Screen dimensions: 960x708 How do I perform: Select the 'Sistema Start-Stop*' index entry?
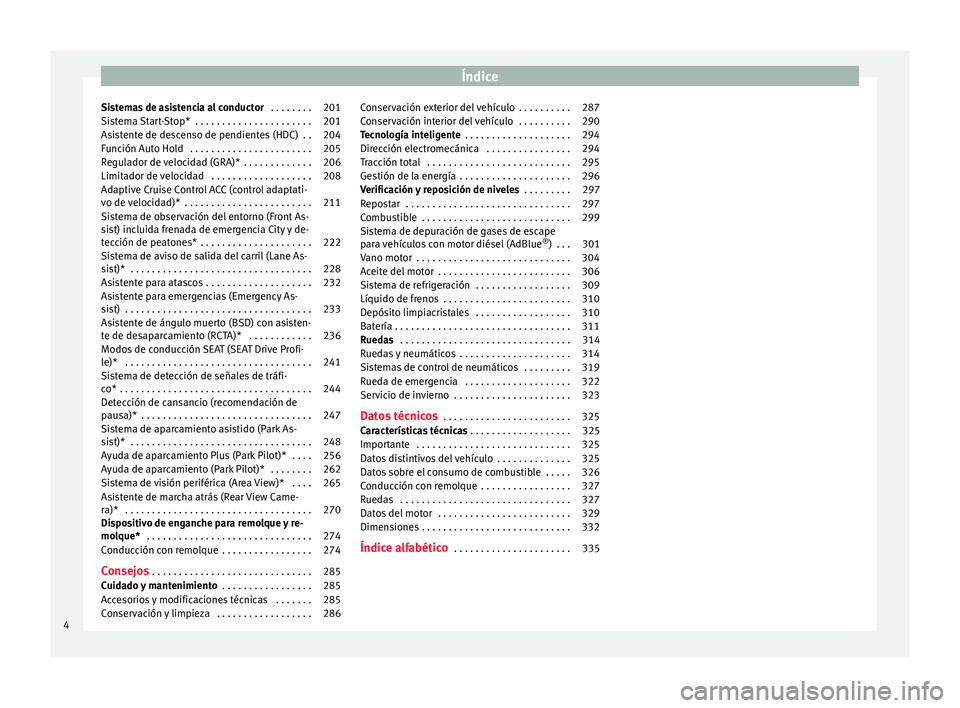tap(146, 121)
